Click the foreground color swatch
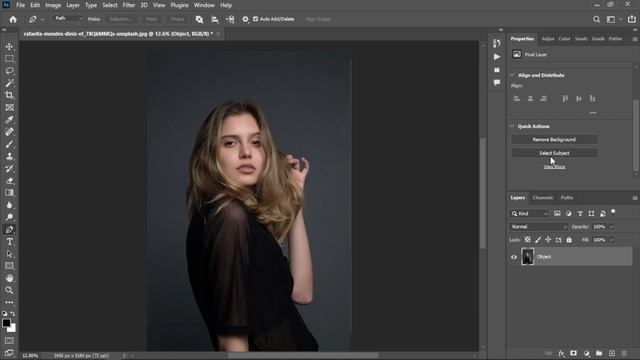Image resolution: width=640 pixels, height=360 pixels. click(x=6, y=323)
